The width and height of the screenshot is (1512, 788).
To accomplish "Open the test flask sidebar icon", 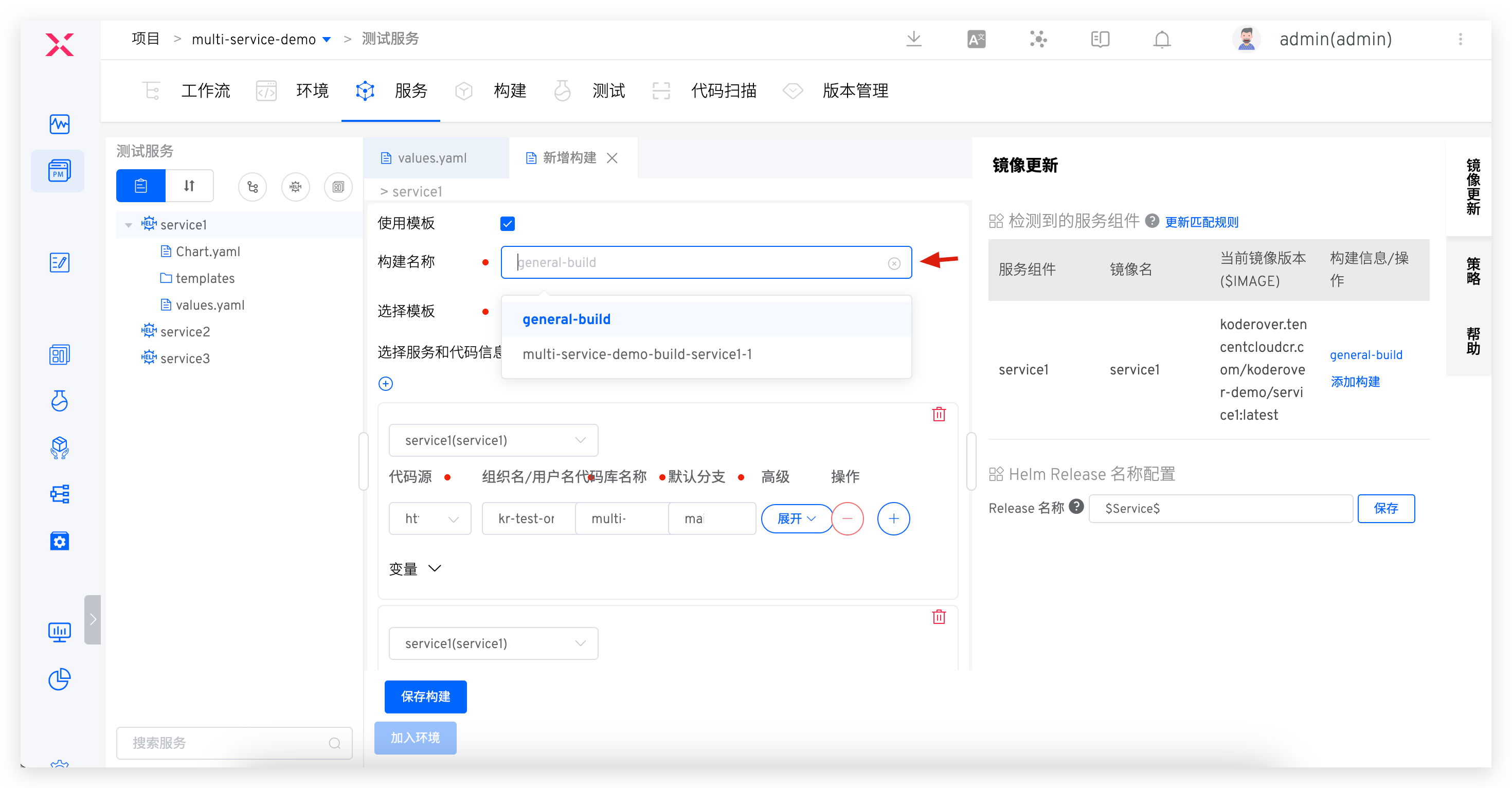I will pos(59,401).
